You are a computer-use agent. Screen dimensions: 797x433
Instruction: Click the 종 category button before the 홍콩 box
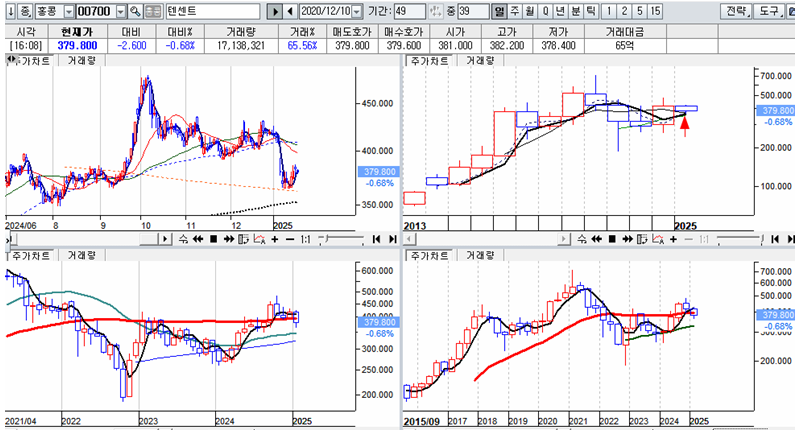(x=25, y=11)
